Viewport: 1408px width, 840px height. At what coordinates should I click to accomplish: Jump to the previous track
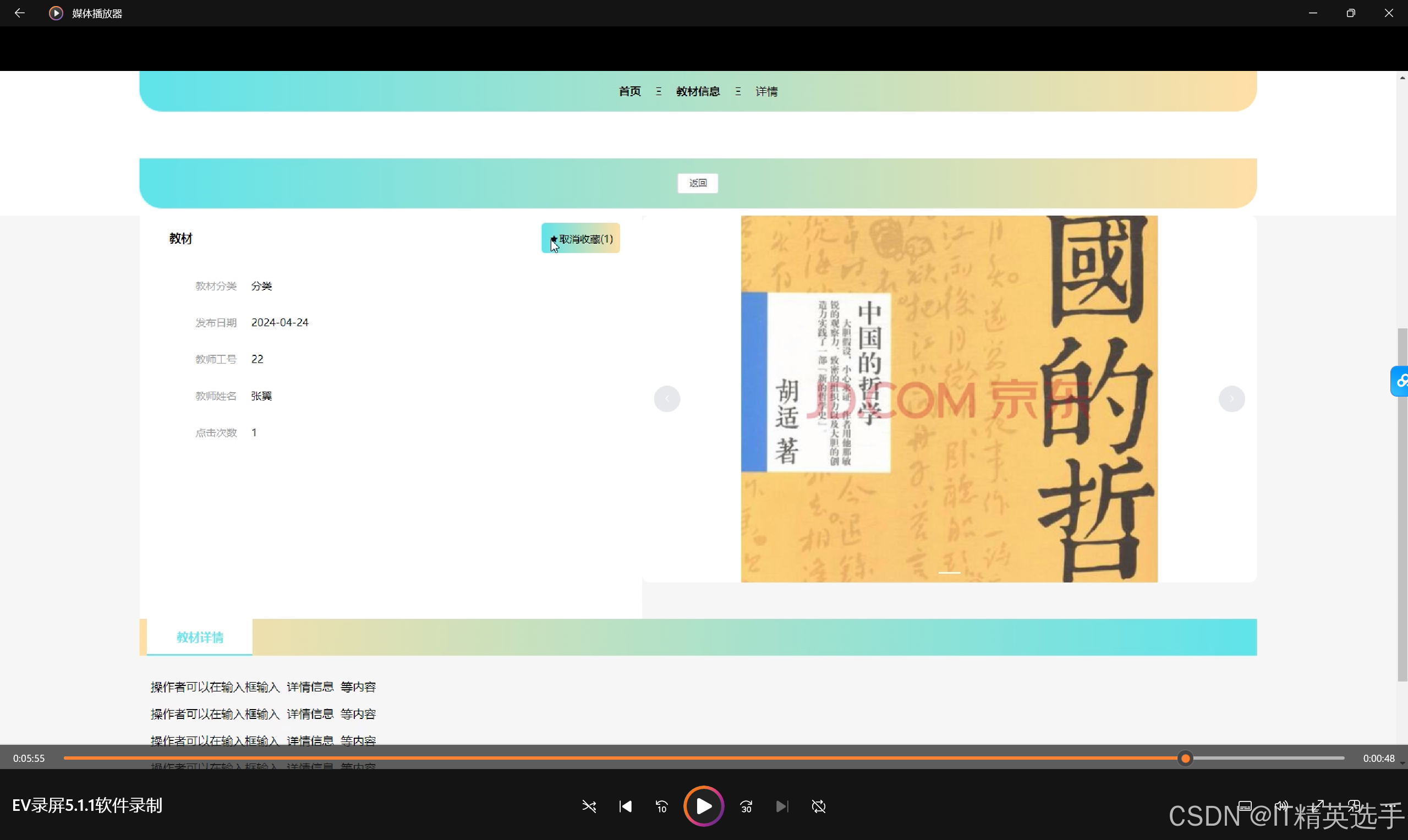[x=625, y=806]
